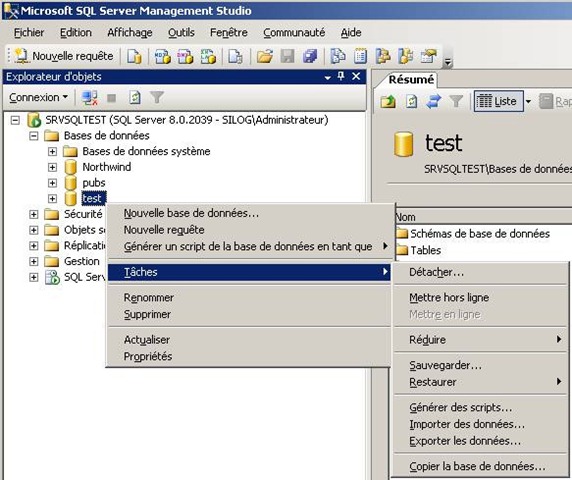572x480 pixels.
Task: Open the Edition menu
Action: click(76, 32)
